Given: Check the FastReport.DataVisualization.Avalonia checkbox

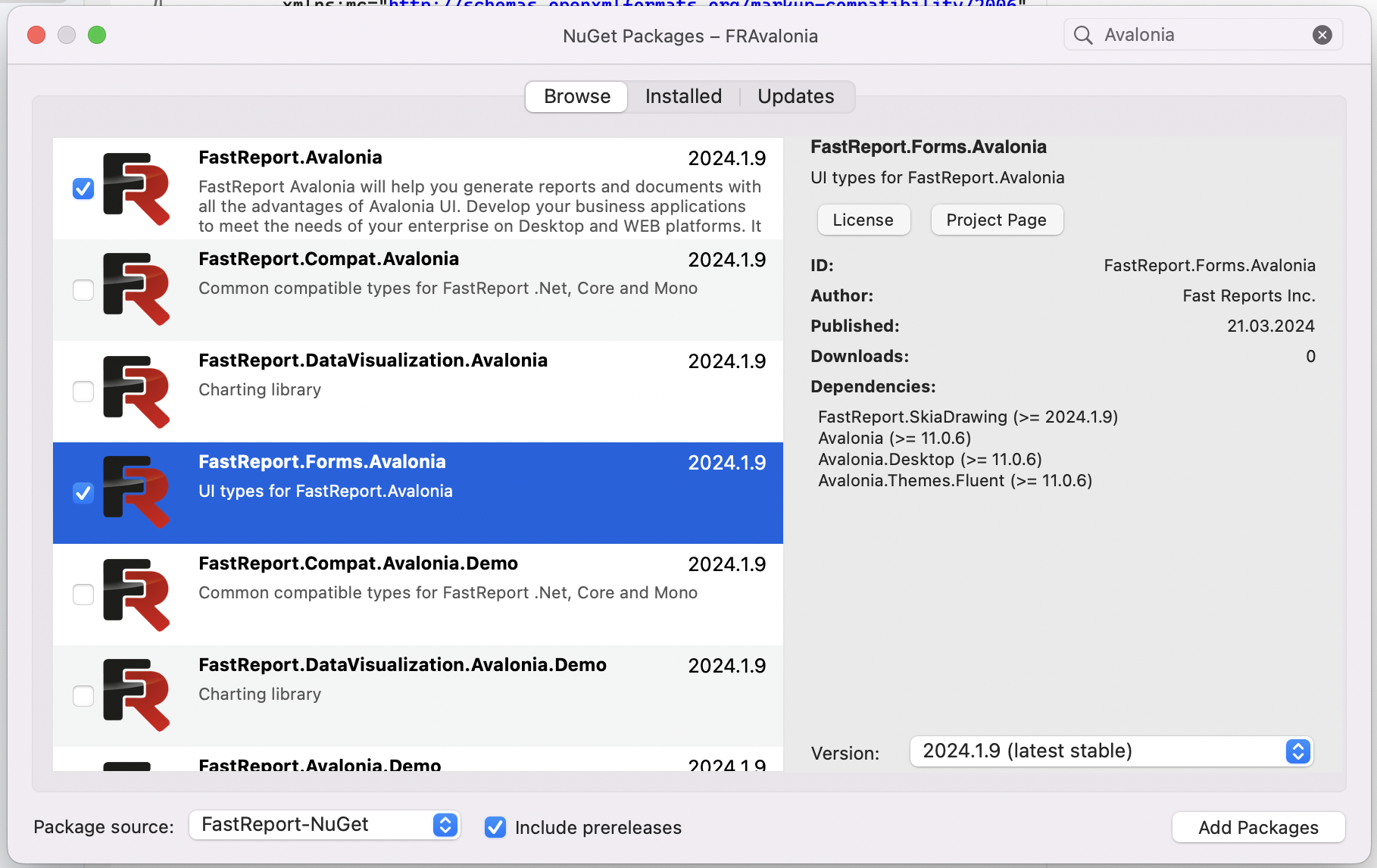Looking at the screenshot, I should coord(83,392).
